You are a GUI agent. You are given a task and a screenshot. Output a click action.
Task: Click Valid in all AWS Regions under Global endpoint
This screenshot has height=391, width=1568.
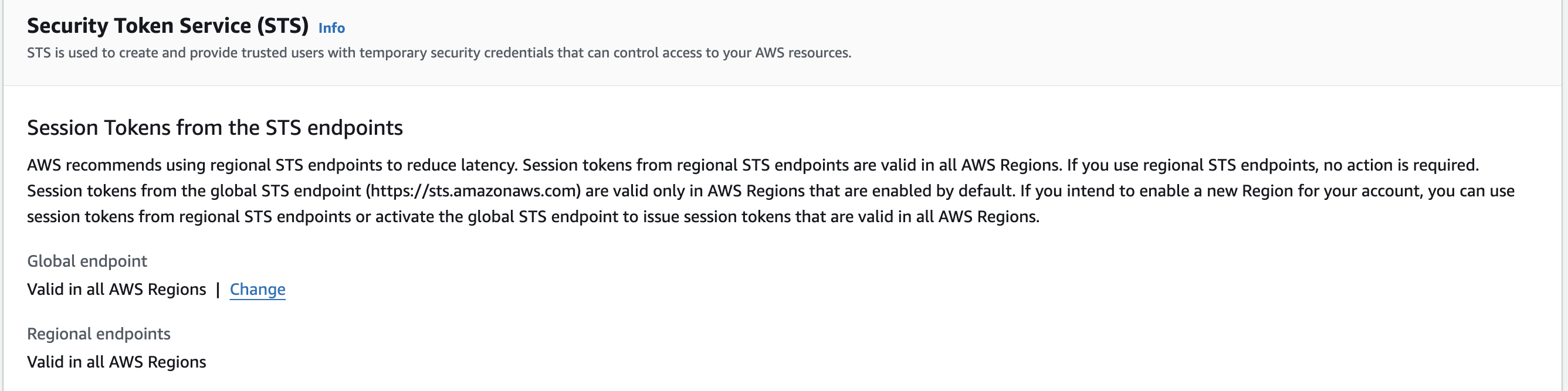click(x=116, y=290)
